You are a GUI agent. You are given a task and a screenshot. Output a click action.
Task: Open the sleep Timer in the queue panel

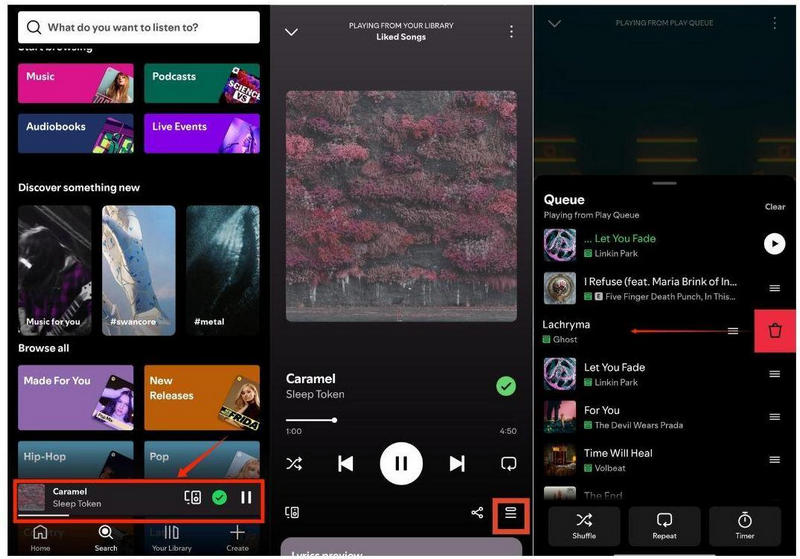coord(745,526)
